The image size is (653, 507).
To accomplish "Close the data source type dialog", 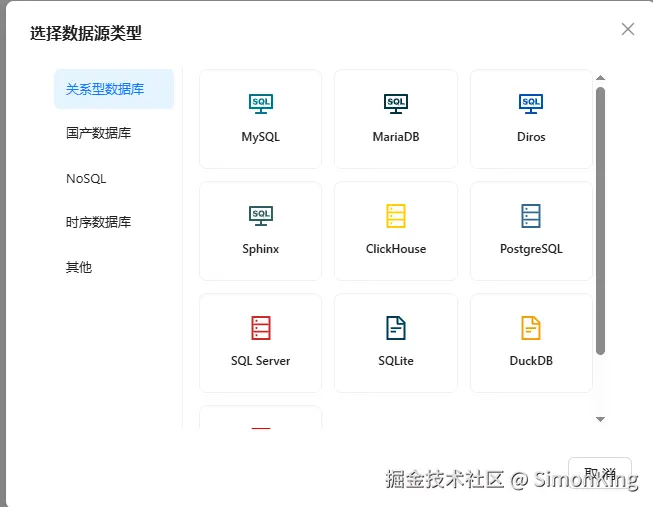I will pyautogui.click(x=628, y=29).
